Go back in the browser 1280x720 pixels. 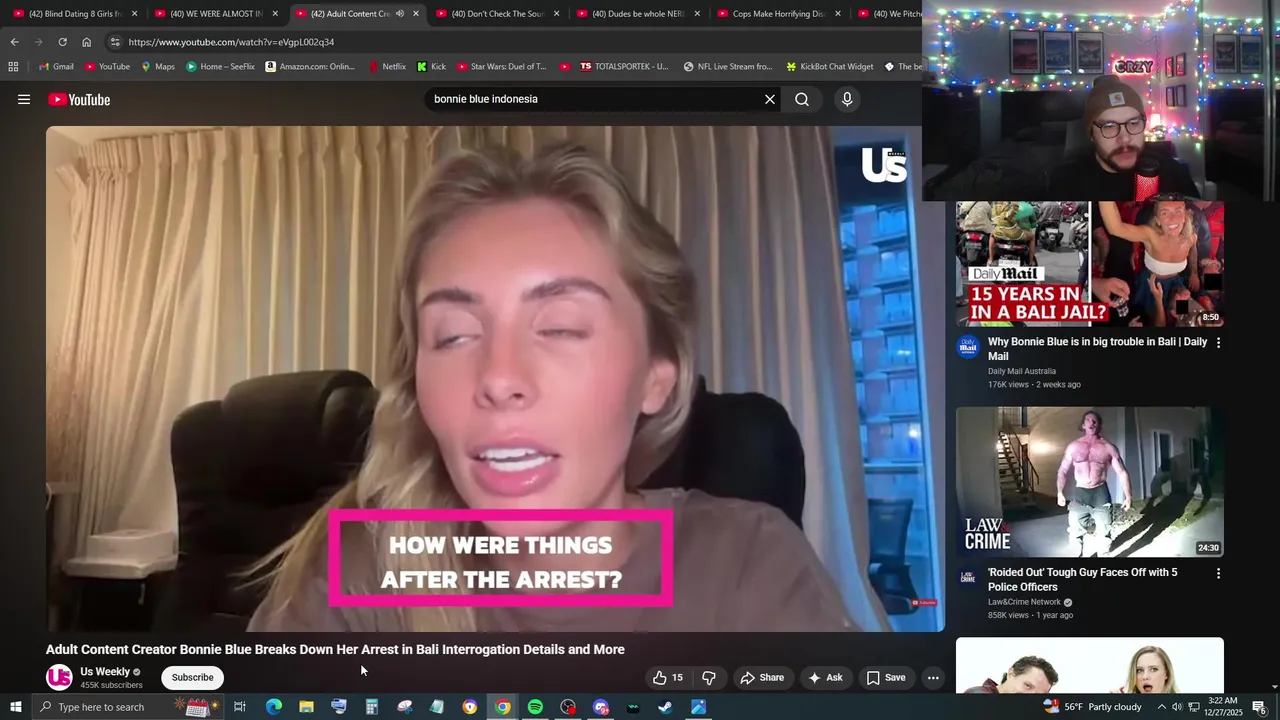point(14,42)
